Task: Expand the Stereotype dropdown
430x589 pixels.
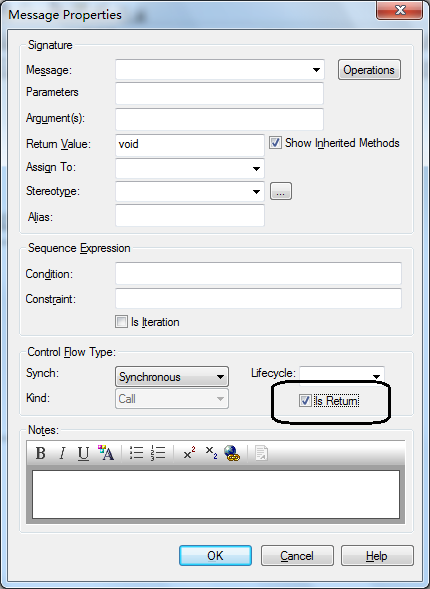Action: [256, 192]
